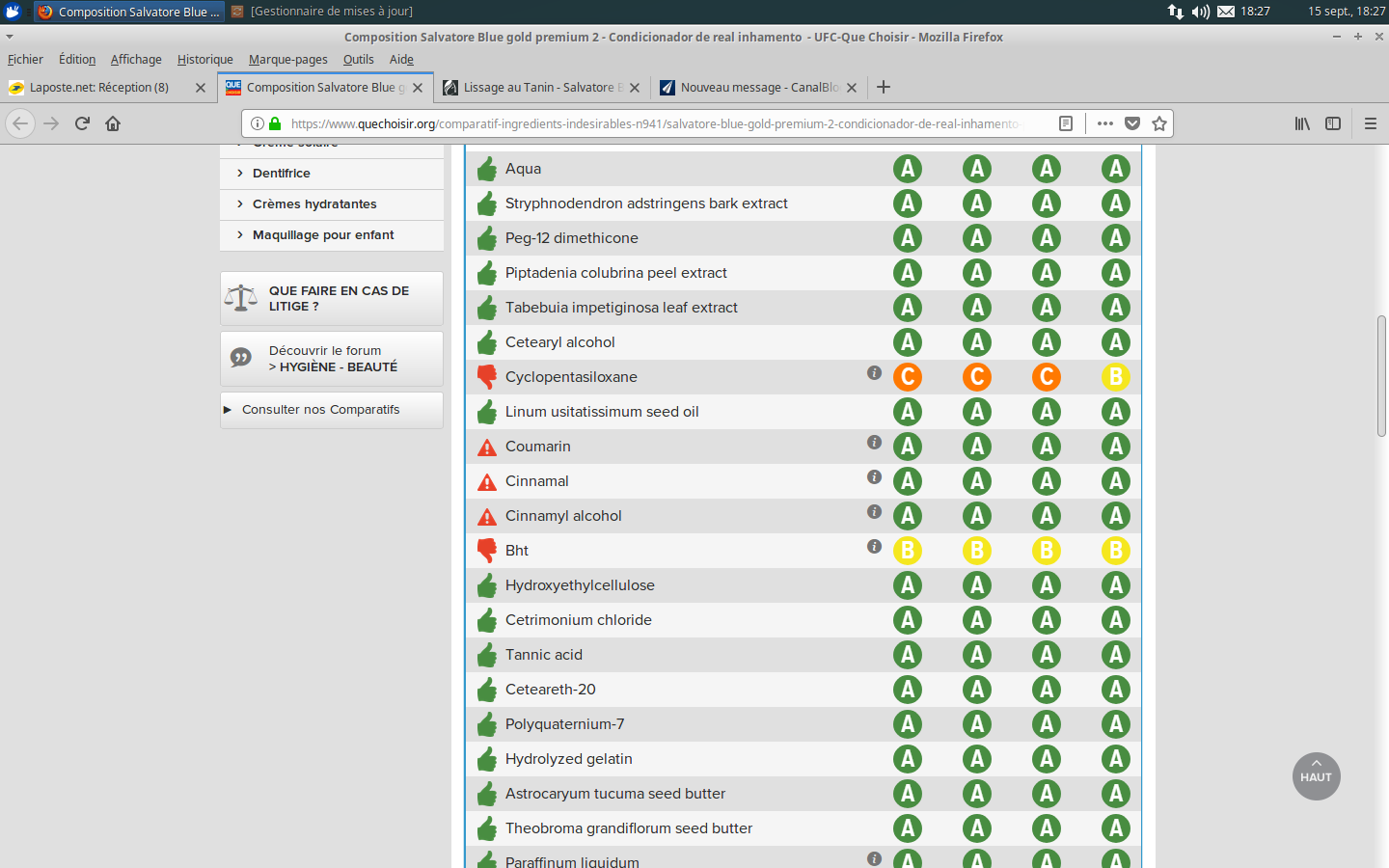Expand the Dentifrice sidebar category
The image size is (1389, 868).
coord(282,174)
